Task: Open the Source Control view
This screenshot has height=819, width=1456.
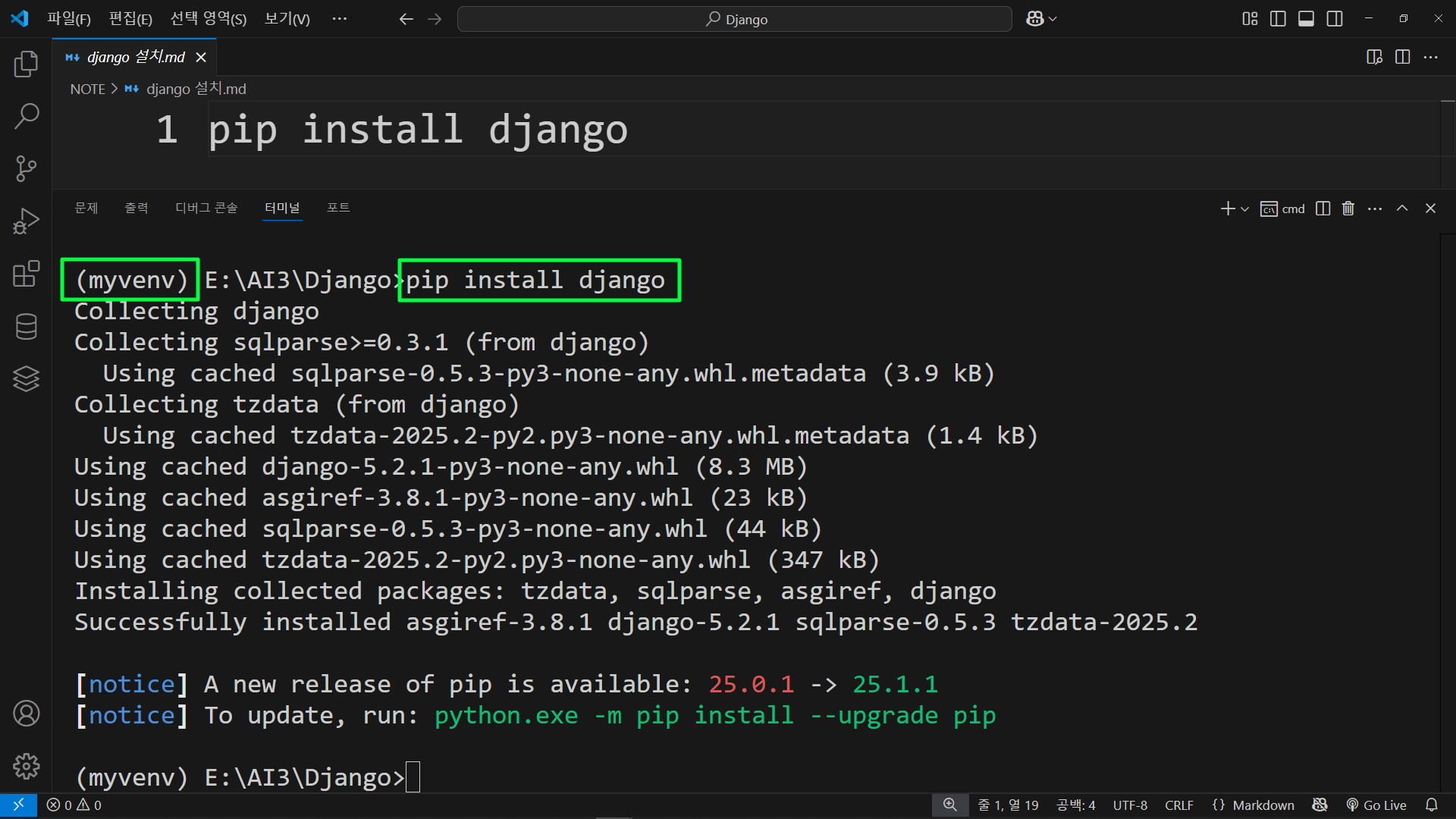Action: (x=26, y=168)
